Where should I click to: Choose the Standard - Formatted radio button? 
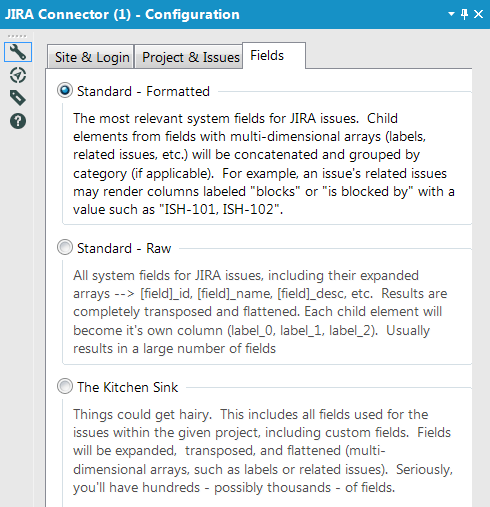[x=65, y=90]
